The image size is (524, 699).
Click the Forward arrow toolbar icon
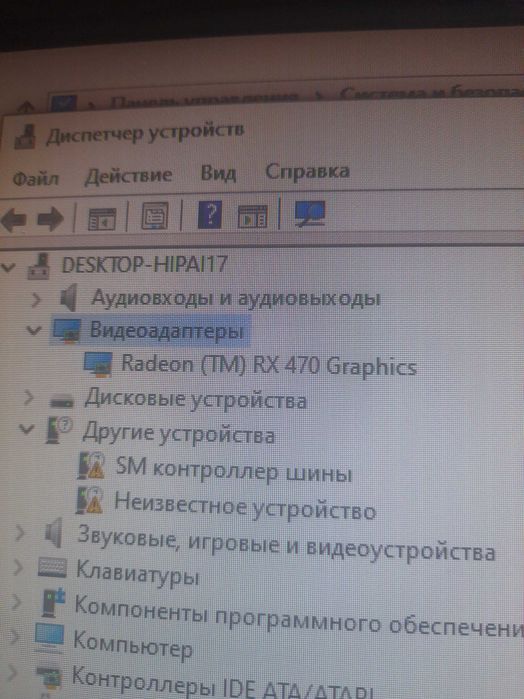pyautogui.click(x=50, y=219)
